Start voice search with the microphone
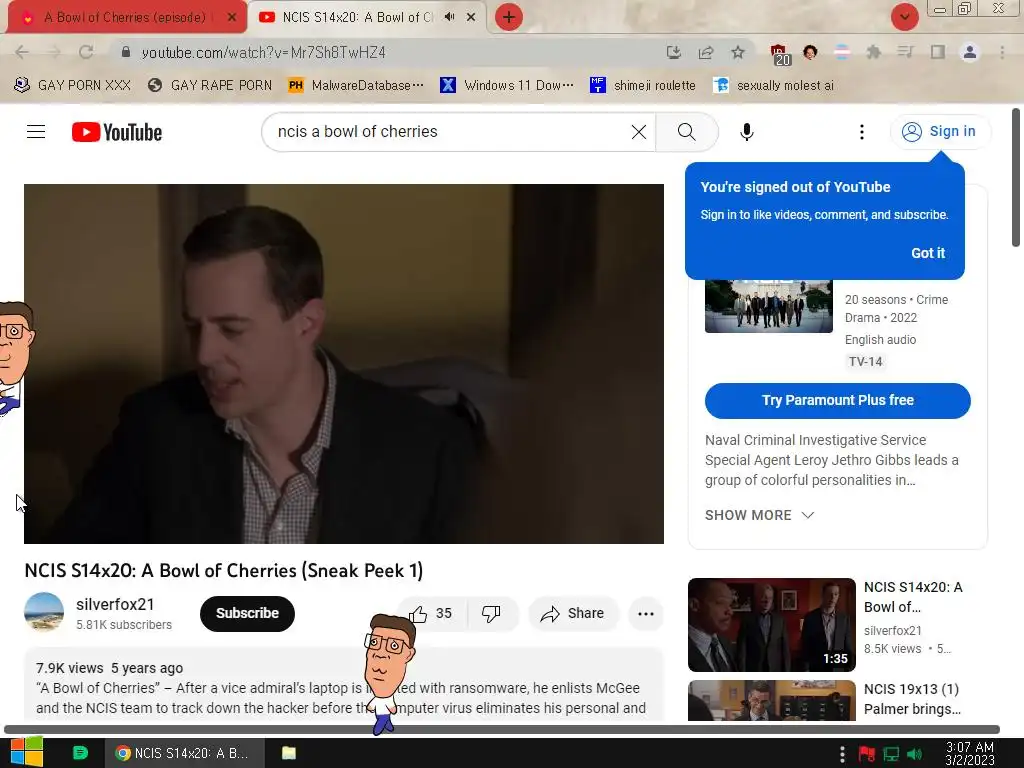Image resolution: width=1024 pixels, height=768 pixels. (746, 132)
